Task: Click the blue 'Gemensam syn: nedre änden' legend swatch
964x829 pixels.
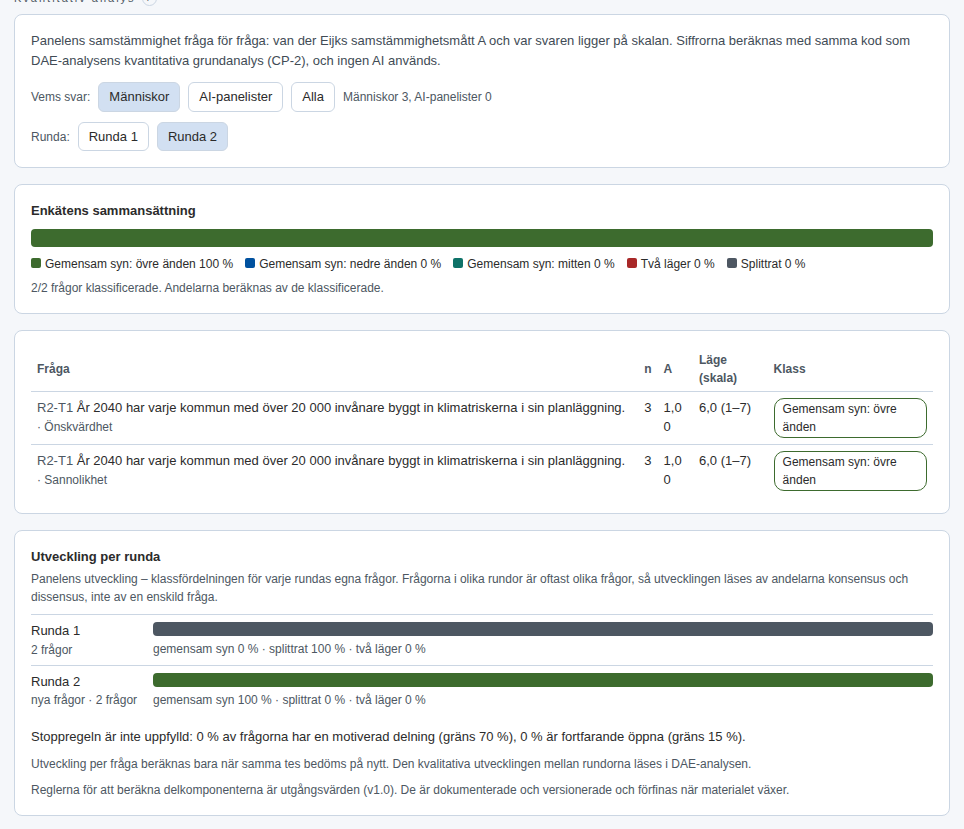Action: point(250,263)
